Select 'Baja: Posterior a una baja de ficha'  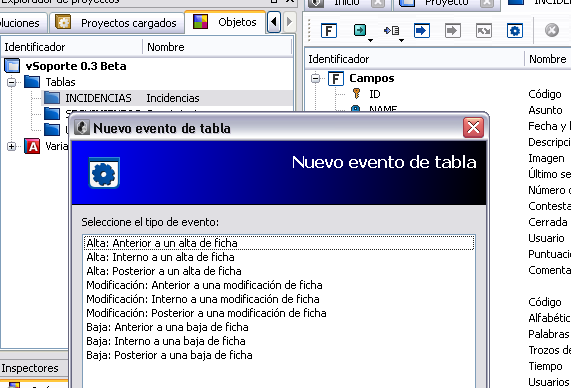279,355
